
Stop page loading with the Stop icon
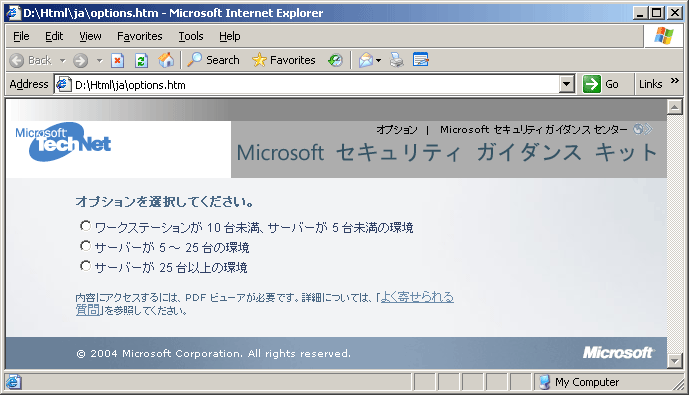click(117, 60)
